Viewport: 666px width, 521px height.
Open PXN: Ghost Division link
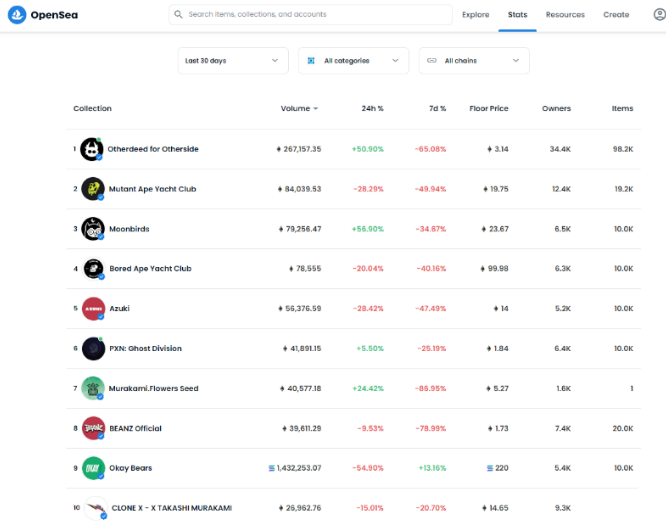(146, 349)
